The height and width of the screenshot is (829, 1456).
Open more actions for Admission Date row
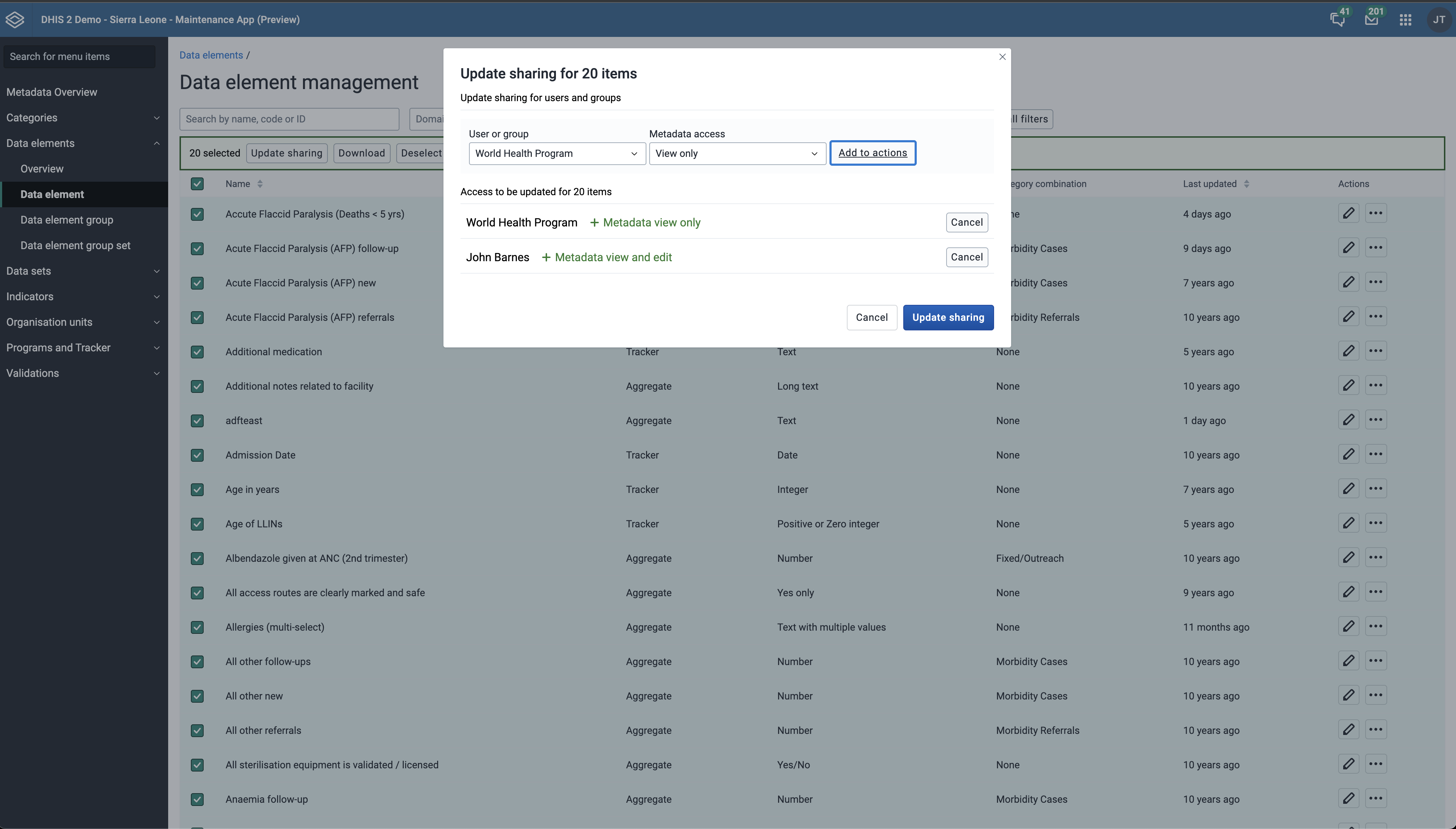coord(1375,454)
